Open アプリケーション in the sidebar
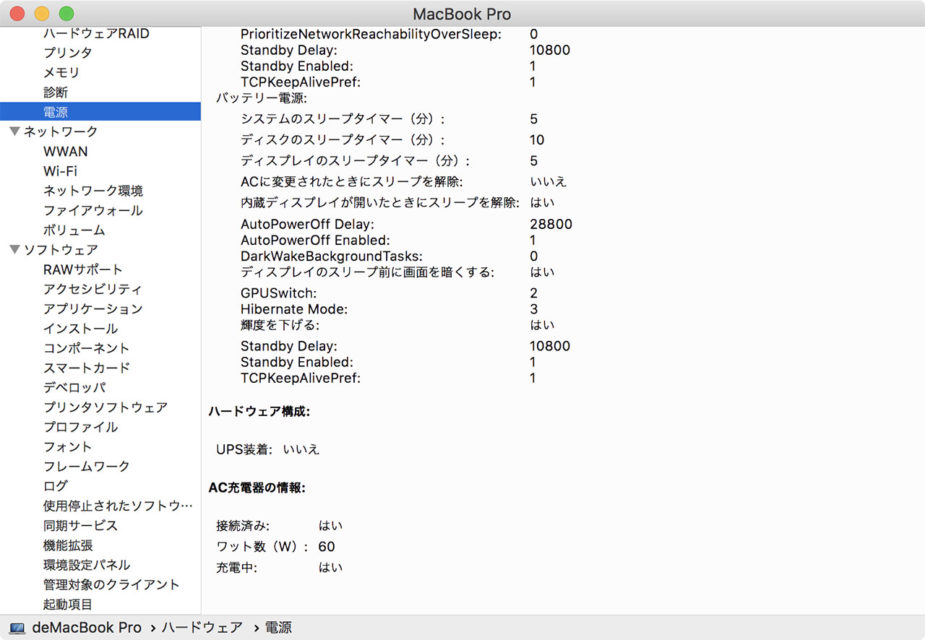This screenshot has width=925, height=640. 93,308
